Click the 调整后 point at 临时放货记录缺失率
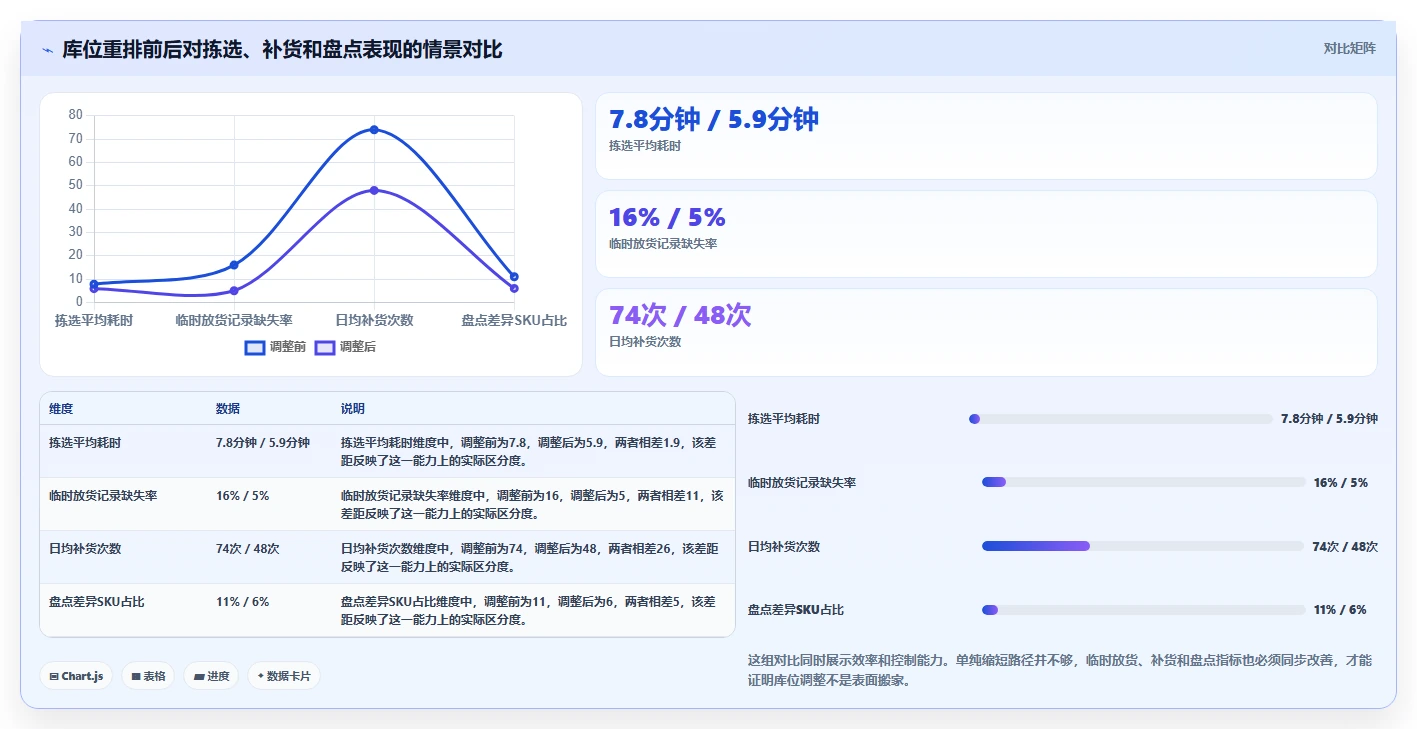 (234, 291)
